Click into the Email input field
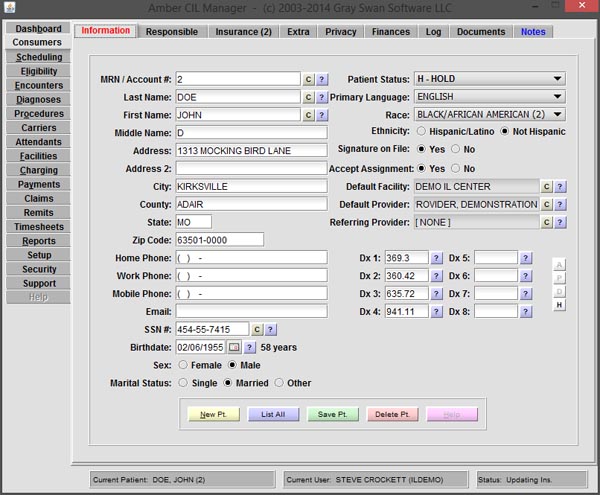 [251, 311]
